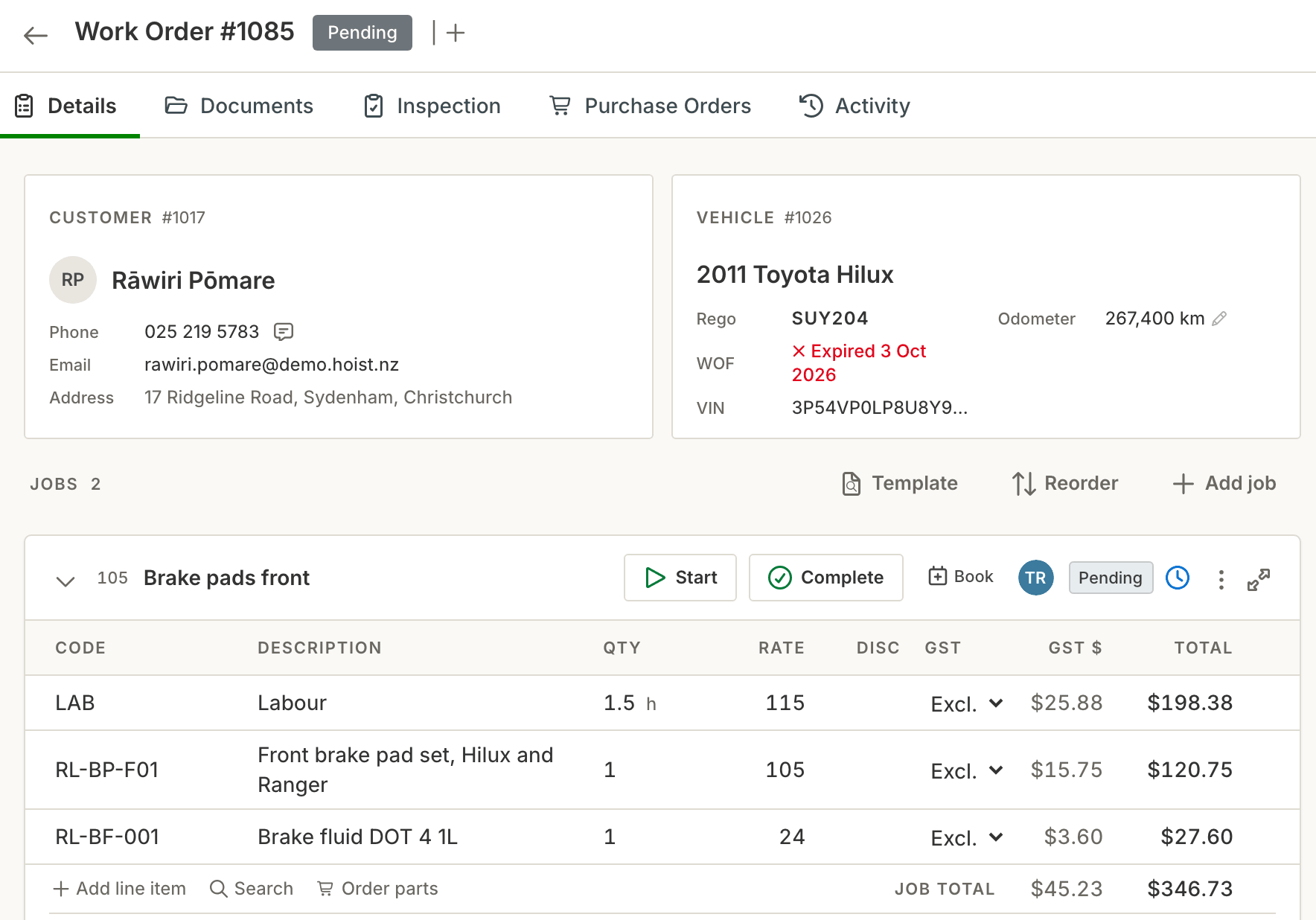Open GST dropdown for Front brake pad set
Viewport: 1316px width, 920px height.
pos(967,771)
